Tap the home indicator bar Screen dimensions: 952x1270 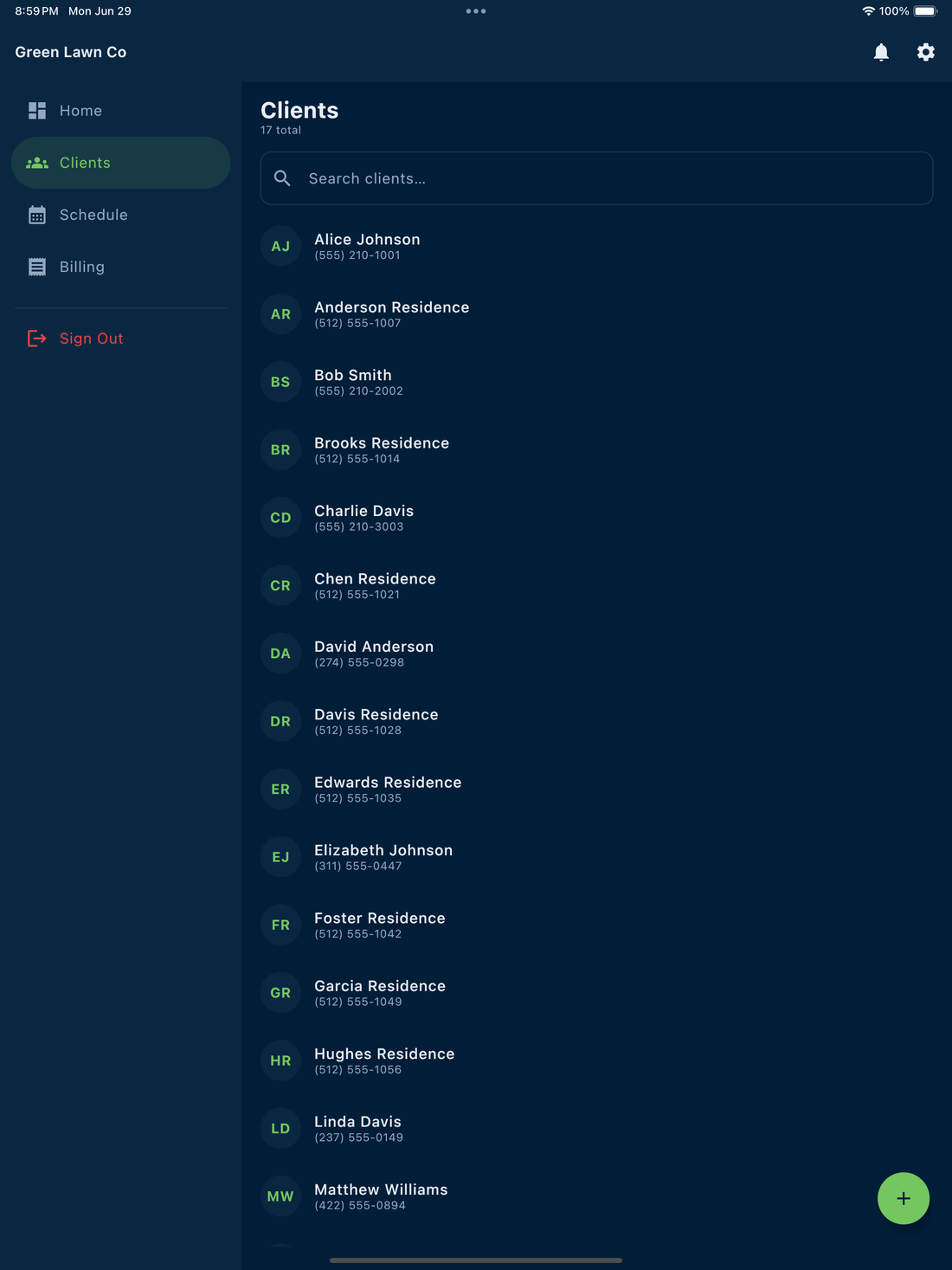pos(476,1260)
